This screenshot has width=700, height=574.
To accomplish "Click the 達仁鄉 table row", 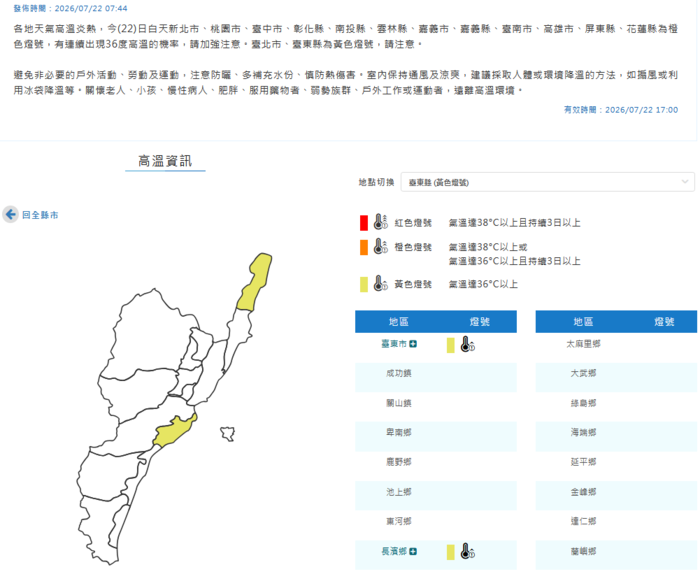I will point(616,525).
